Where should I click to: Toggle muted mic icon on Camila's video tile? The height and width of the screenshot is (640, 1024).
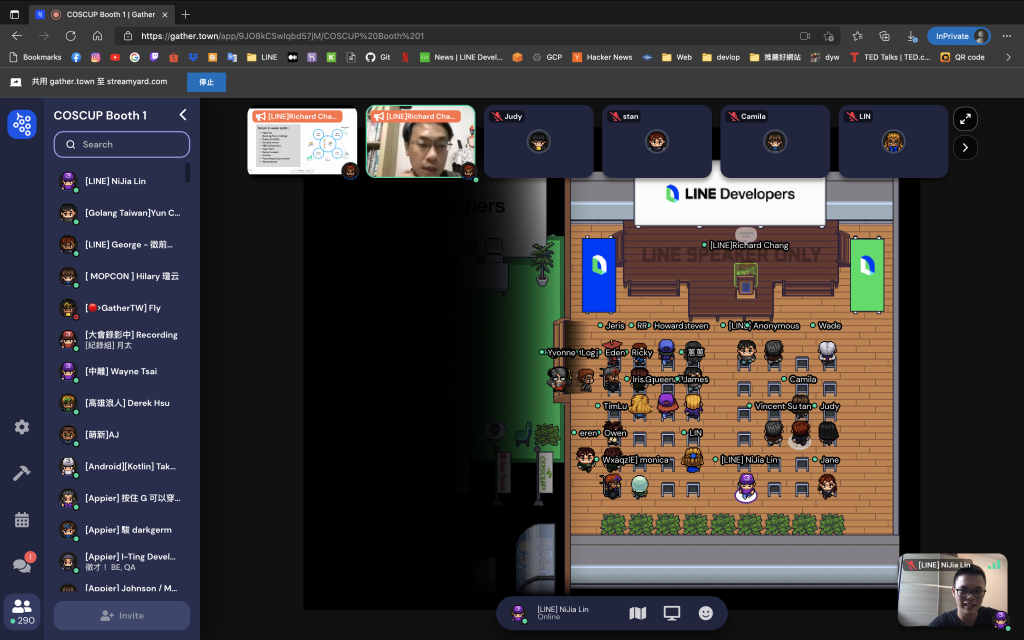(x=733, y=116)
